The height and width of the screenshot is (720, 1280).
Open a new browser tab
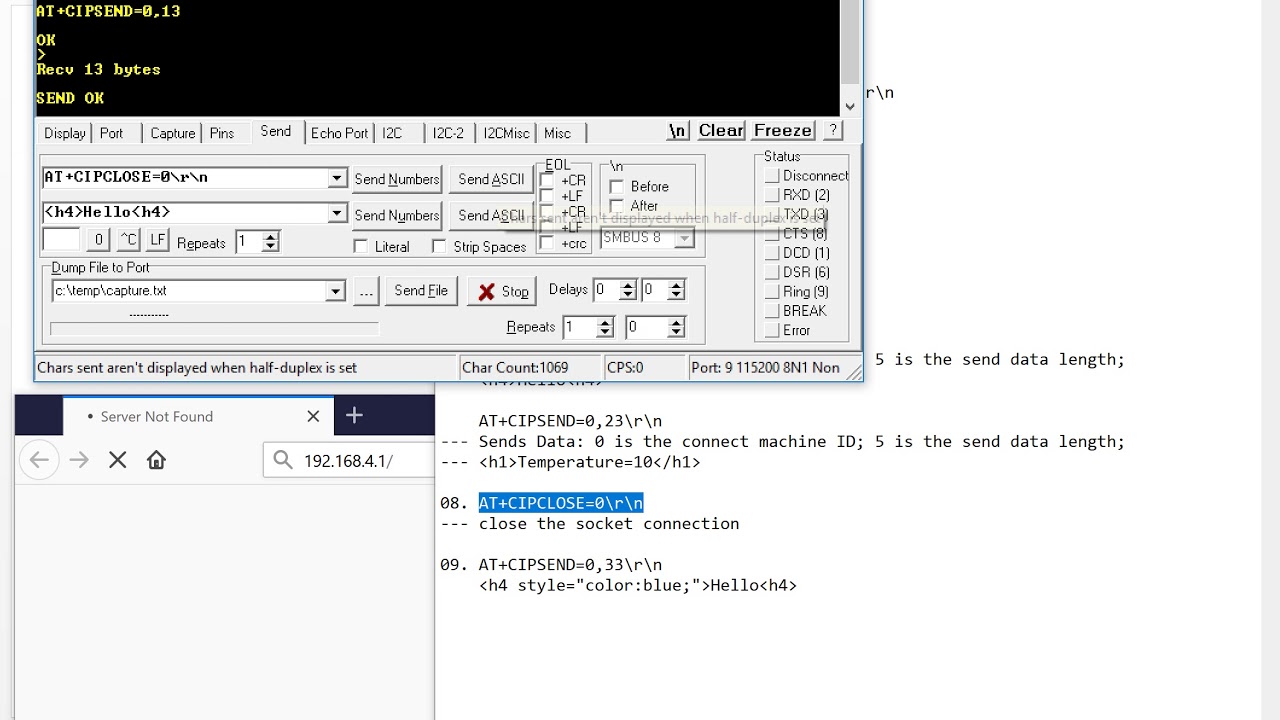tap(354, 416)
